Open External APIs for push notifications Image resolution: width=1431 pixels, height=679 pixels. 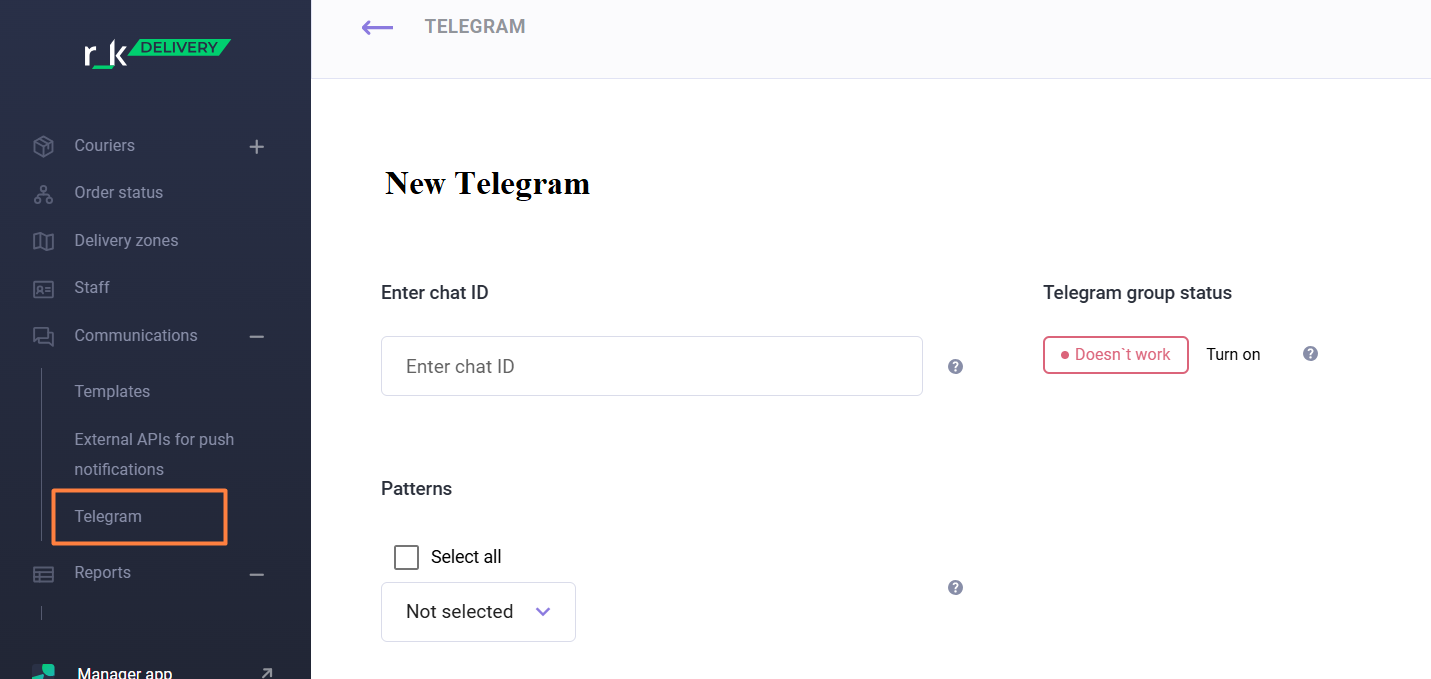click(154, 454)
